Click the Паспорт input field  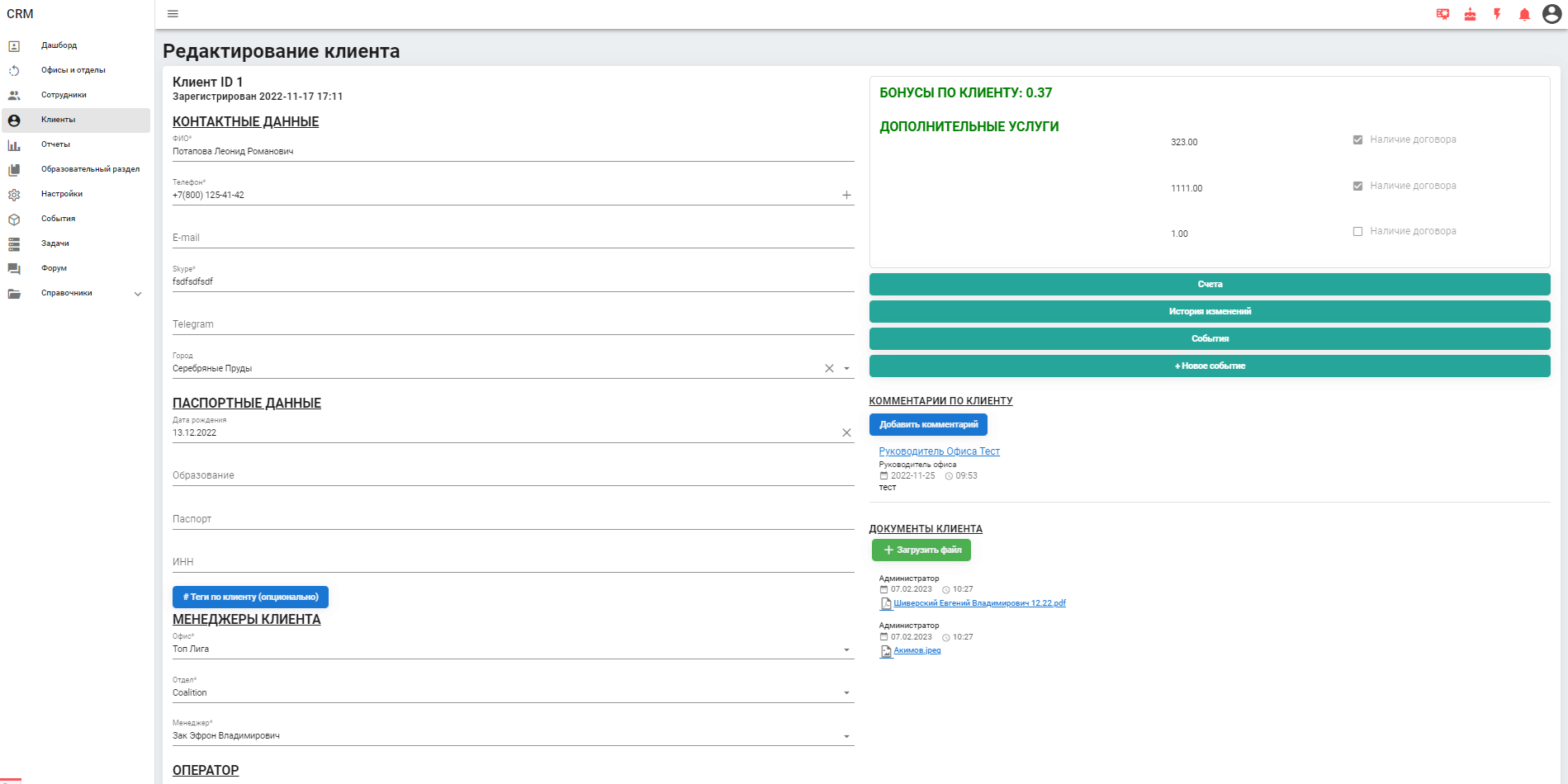point(513,519)
